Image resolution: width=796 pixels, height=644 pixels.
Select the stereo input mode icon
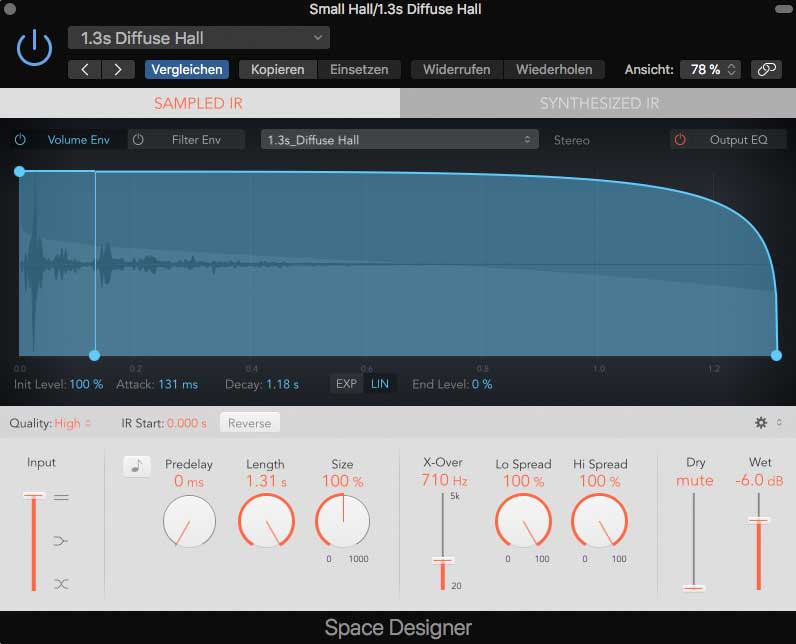(61, 497)
